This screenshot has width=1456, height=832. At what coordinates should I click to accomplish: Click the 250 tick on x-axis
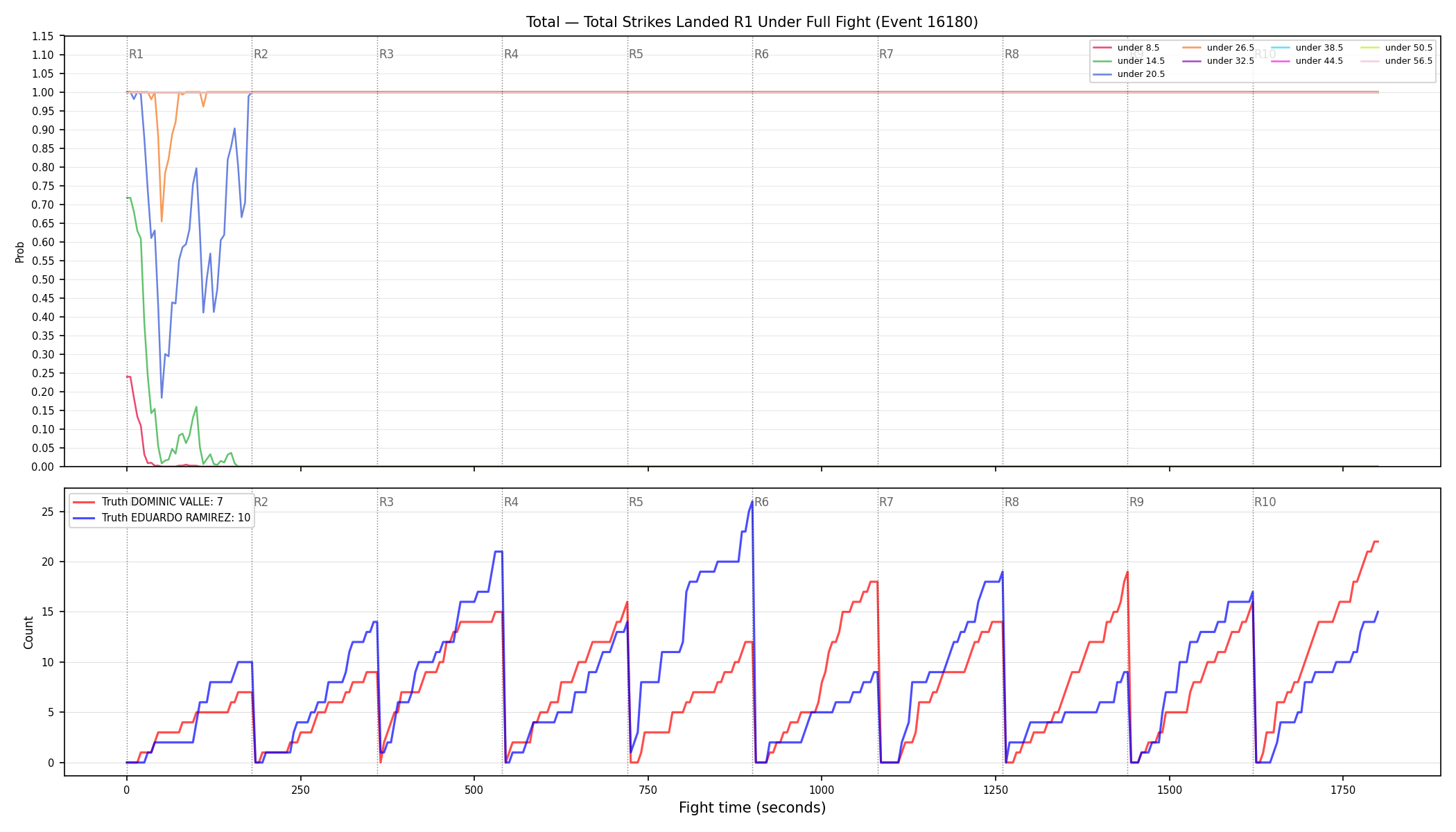tap(300, 790)
